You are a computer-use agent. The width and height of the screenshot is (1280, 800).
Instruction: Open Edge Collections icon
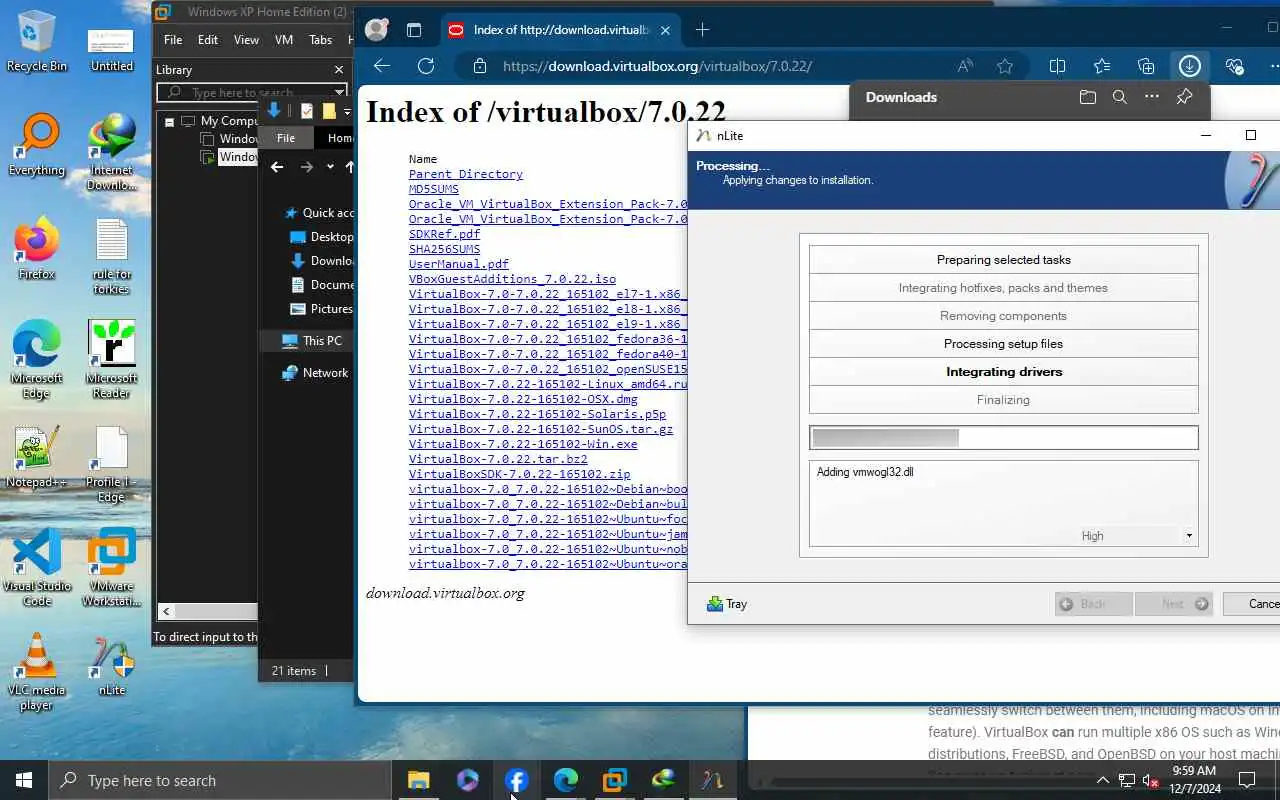1146,66
